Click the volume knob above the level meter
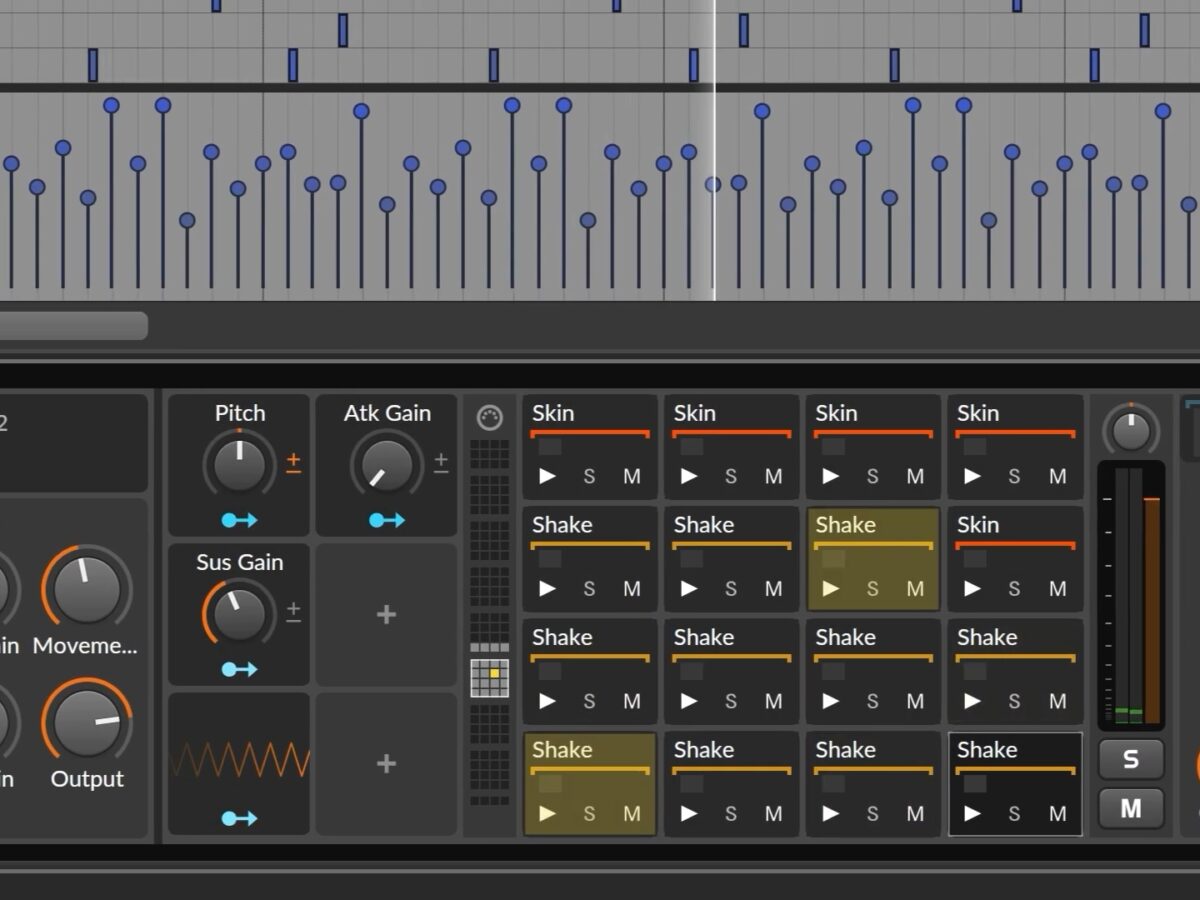This screenshot has width=1200, height=900. pos(1131,431)
